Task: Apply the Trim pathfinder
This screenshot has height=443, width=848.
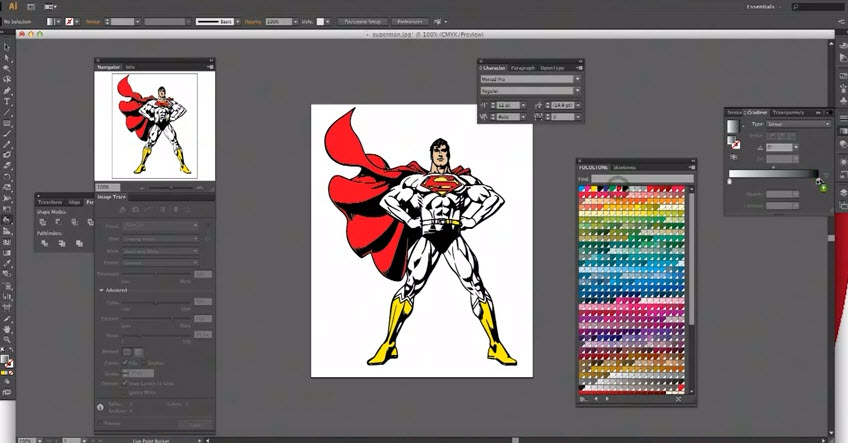Action: pos(62,243)
